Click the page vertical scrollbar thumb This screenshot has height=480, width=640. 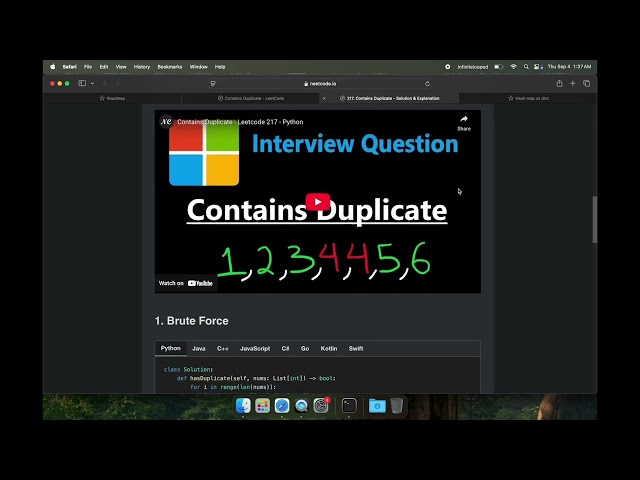tap(595, 220)
